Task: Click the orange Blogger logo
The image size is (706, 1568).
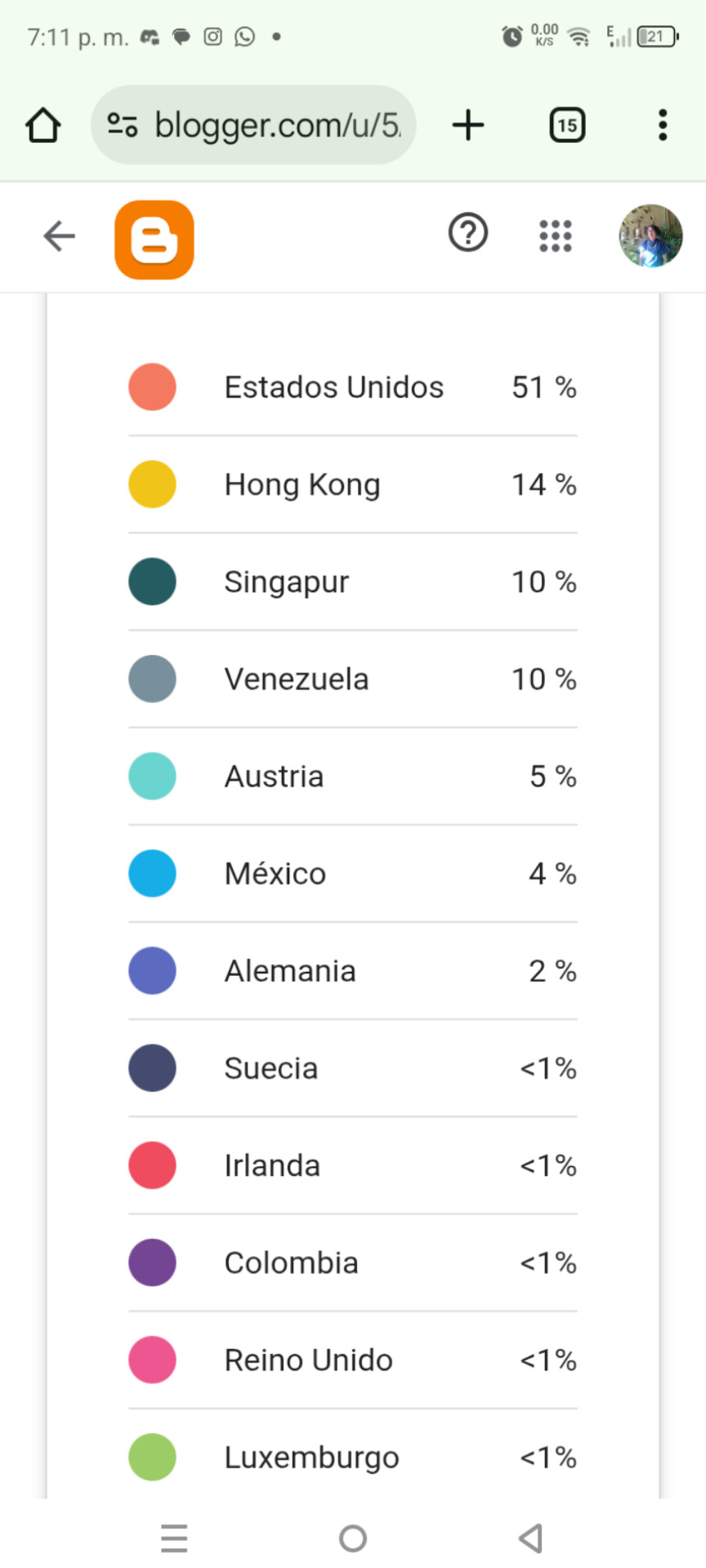Action: pos(154,239)
